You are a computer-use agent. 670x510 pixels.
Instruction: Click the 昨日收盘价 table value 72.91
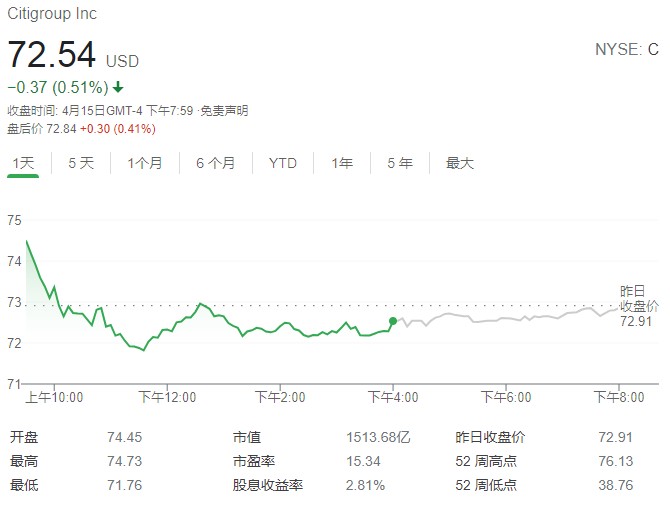coord(615,437)
